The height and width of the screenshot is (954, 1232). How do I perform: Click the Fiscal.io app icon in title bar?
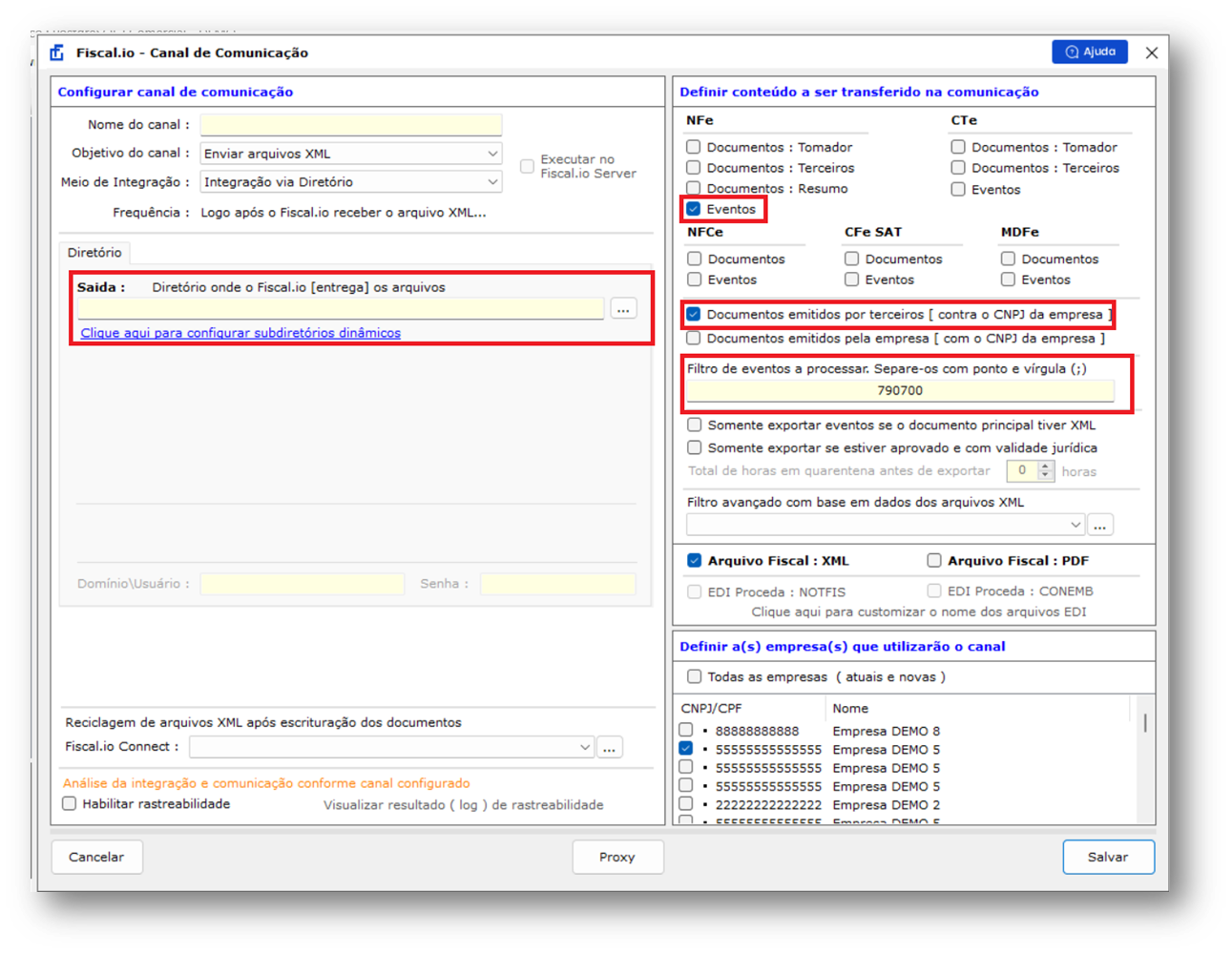(57, 52)
